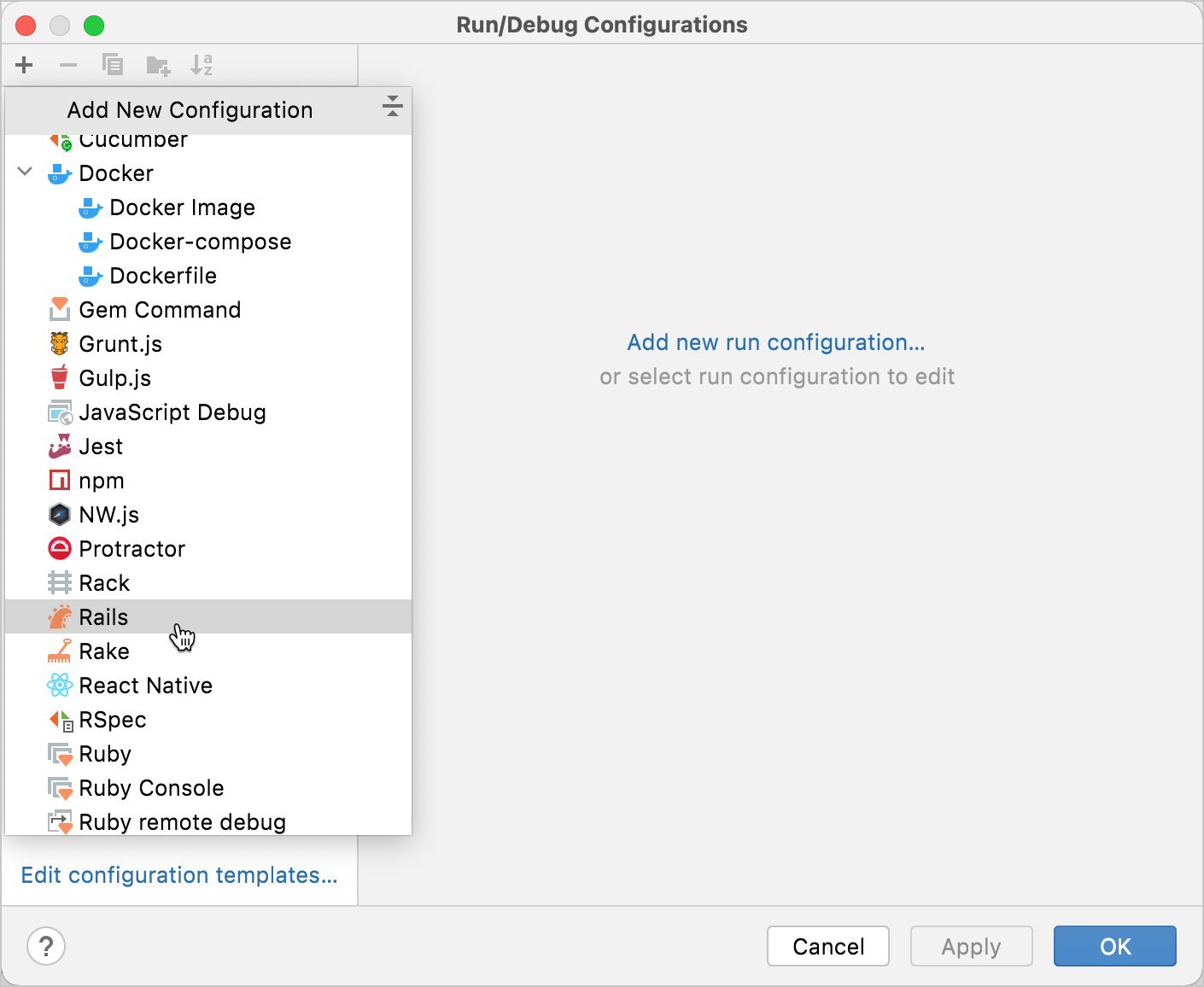Viewport: 1204px width, 987px height.
Task: Select the Ruby Console label
Action: click(x=152, y=788)
